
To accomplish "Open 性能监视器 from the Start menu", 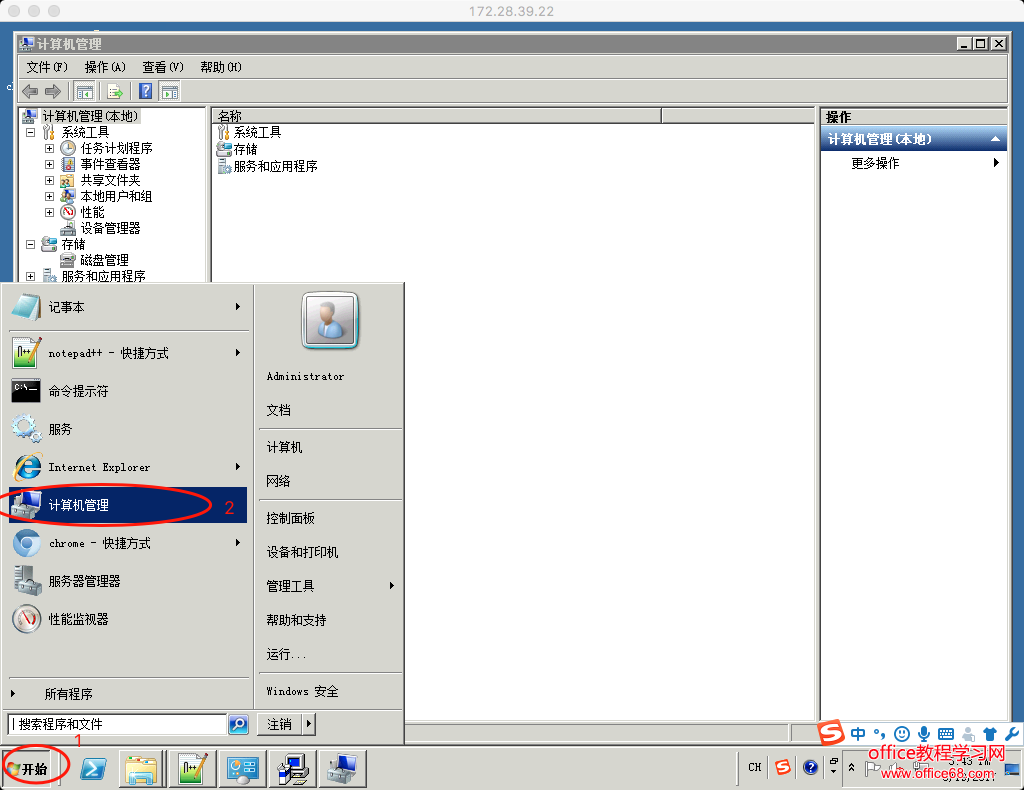I will tap(129, 619).
